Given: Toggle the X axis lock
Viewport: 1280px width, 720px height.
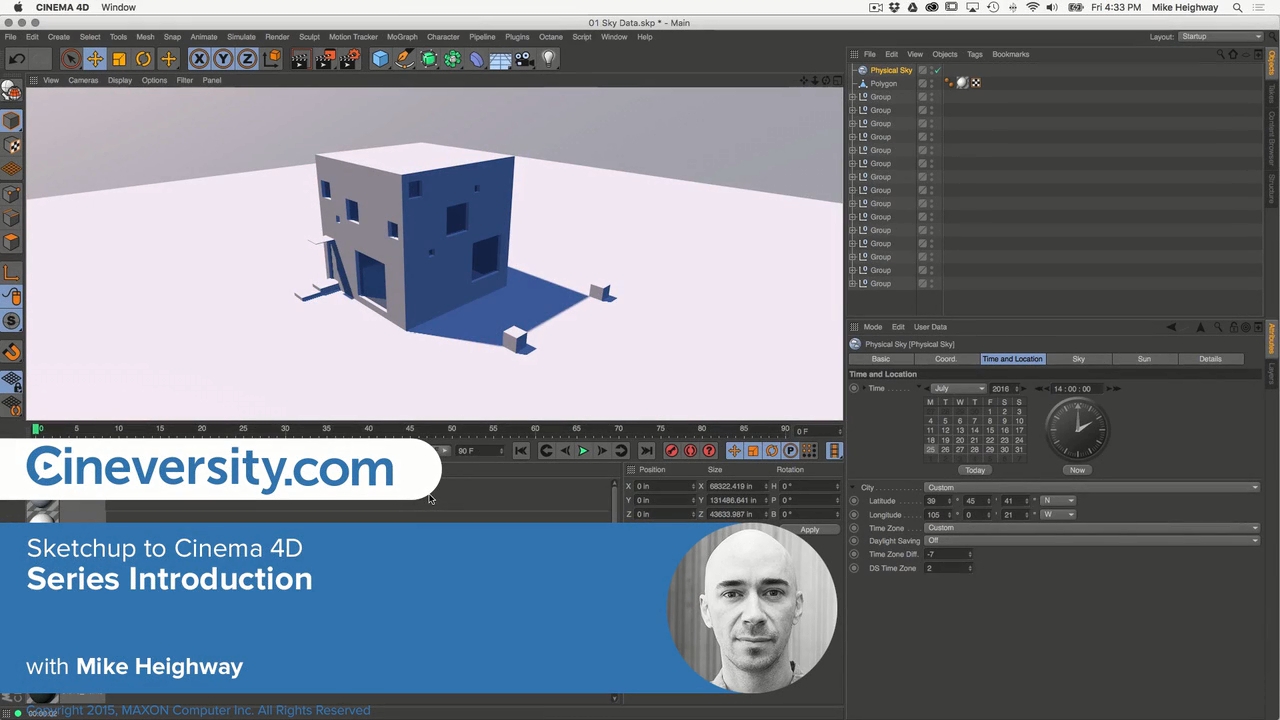Looking at the screenshot, I should [x=199, y=59].
